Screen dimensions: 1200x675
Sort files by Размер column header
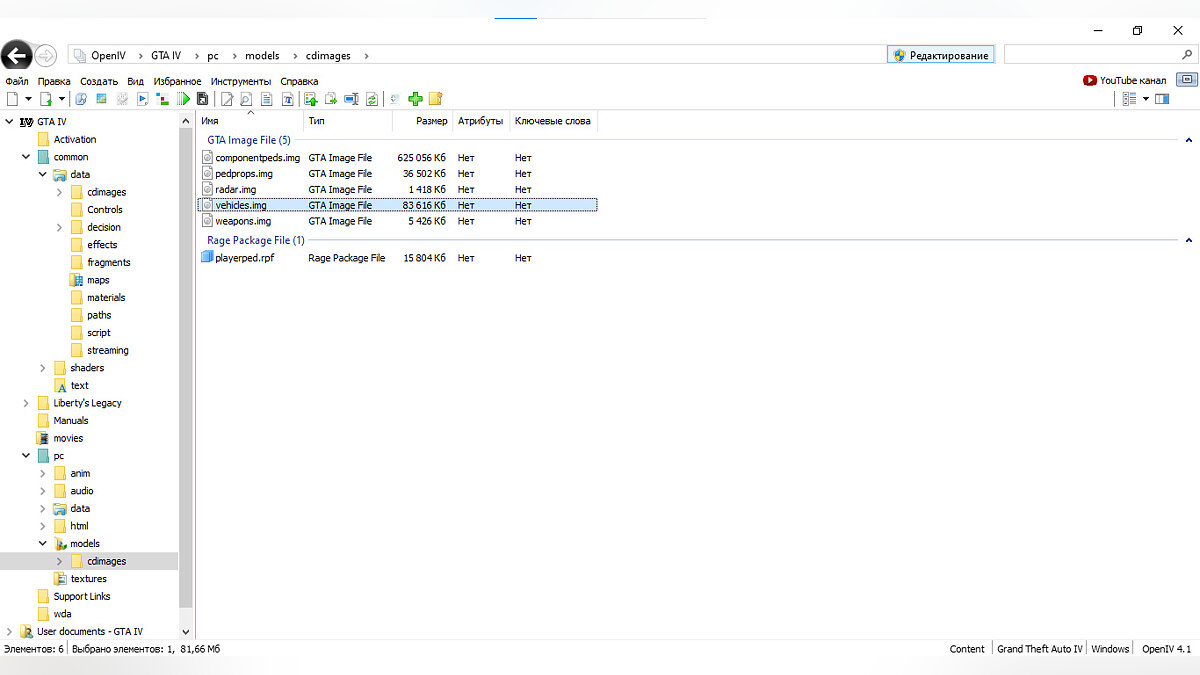tap(432, 121)
